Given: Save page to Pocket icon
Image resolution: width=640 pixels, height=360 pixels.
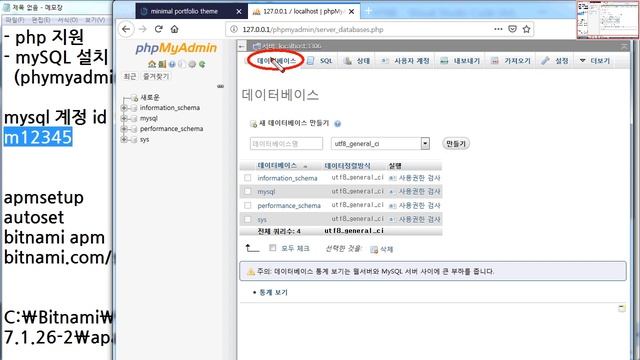Looking at the screenshot, I should point(512,29).
